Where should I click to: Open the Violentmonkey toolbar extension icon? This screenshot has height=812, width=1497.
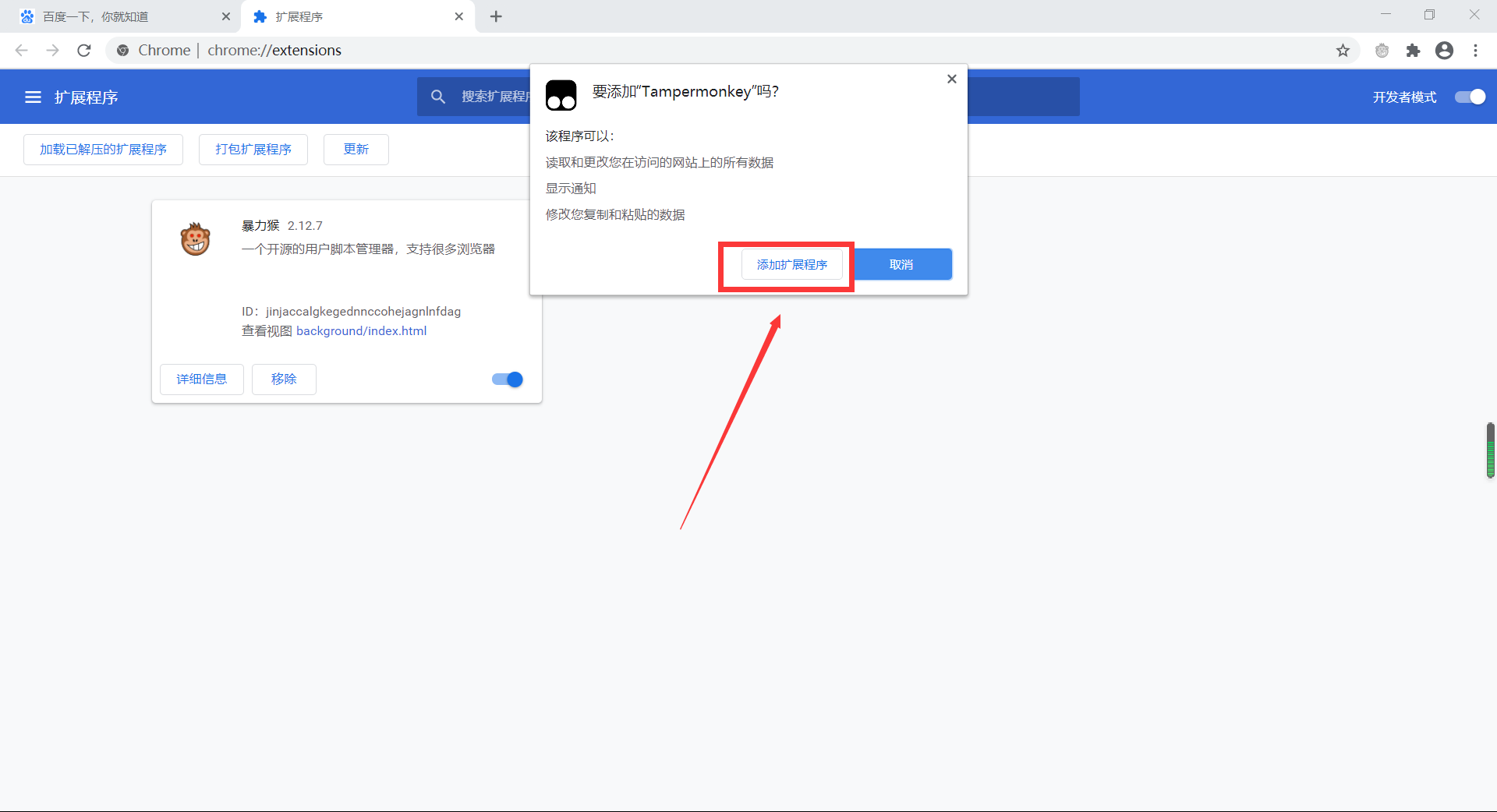(x=1382, y=51)
